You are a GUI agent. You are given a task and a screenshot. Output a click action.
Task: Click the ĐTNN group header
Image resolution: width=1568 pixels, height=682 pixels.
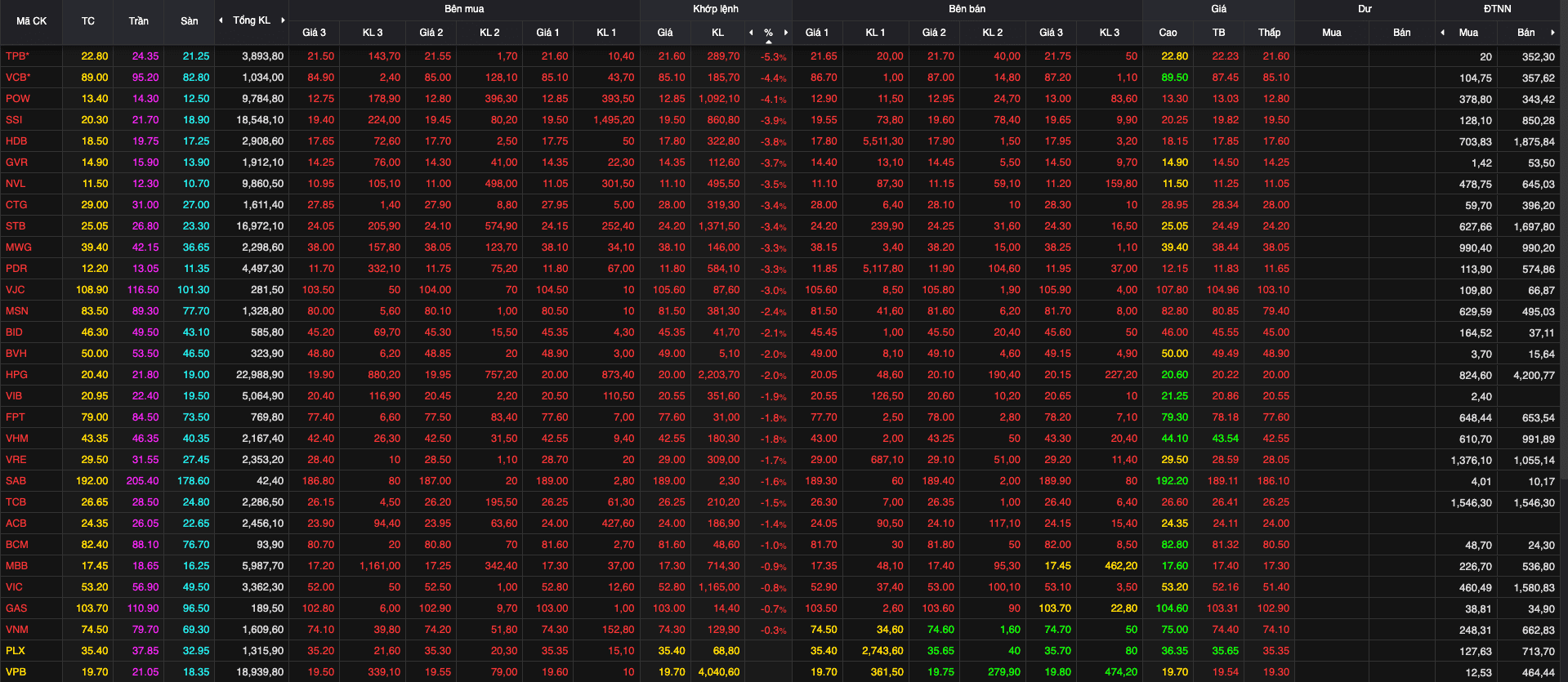(1498, 9)
